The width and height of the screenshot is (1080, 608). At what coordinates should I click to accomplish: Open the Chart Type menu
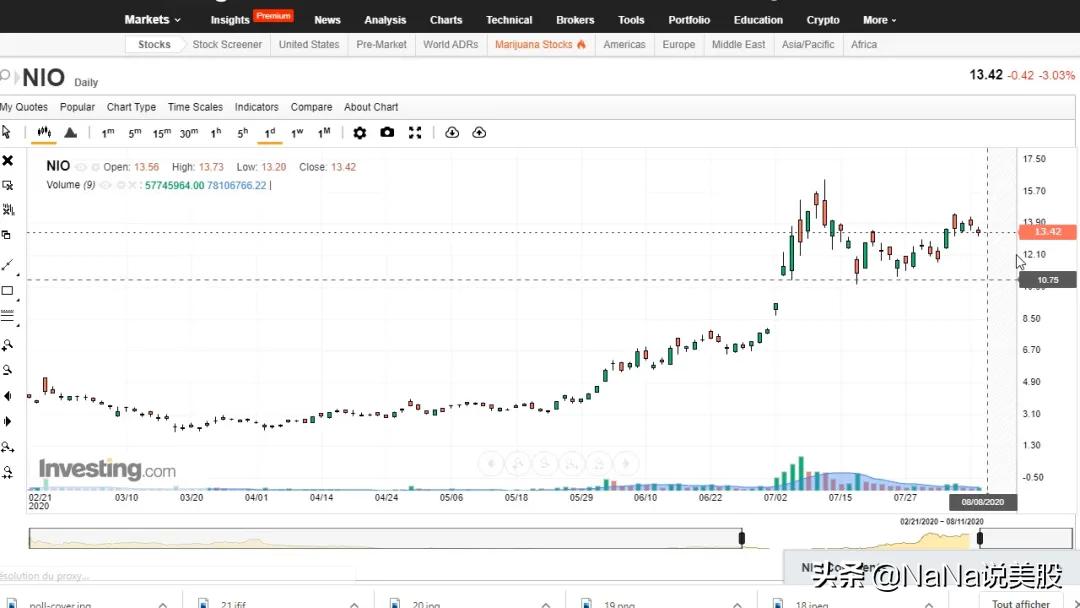coord(131,107)
